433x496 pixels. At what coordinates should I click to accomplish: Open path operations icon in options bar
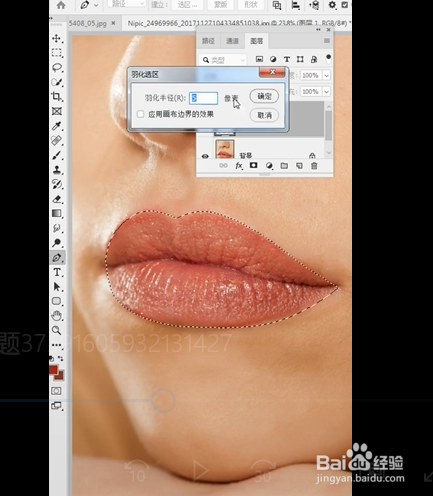(277, 5)
